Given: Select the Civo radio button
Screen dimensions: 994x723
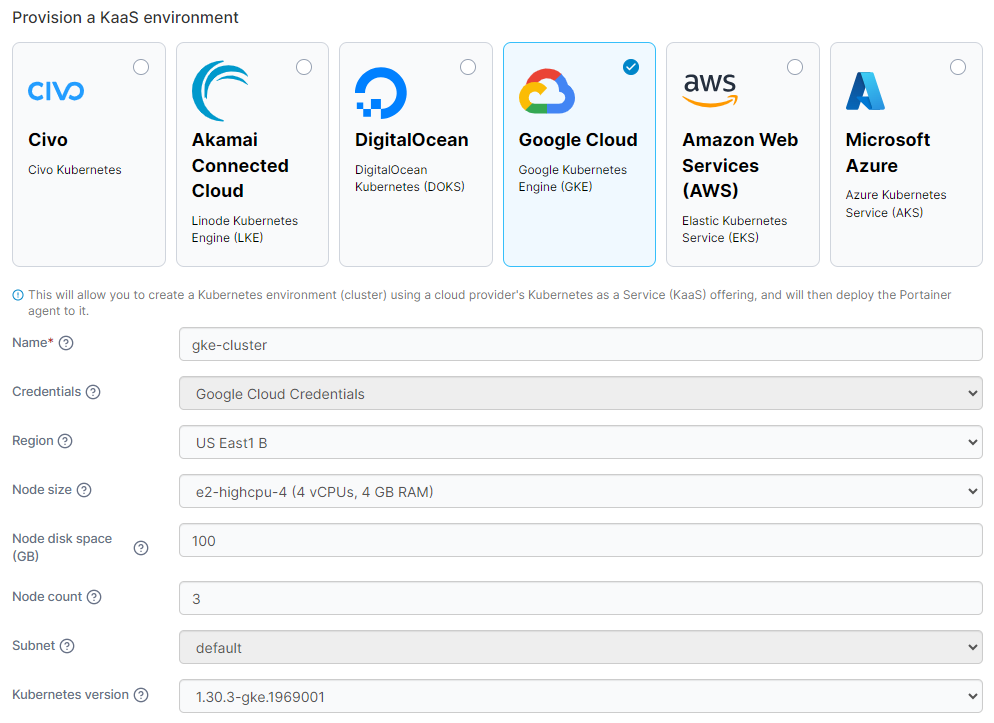Looking at the screenshot, I should [141, 67].
